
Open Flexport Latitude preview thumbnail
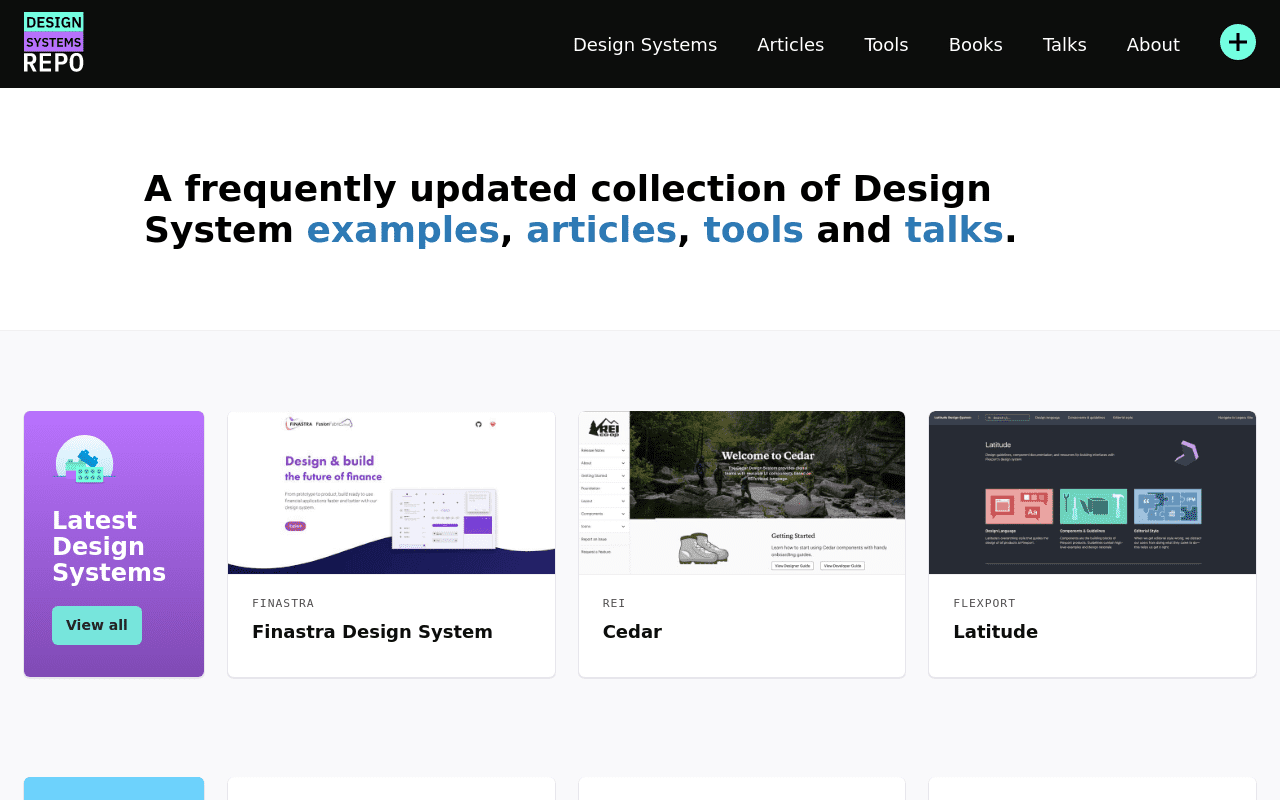pos(1092,493)
